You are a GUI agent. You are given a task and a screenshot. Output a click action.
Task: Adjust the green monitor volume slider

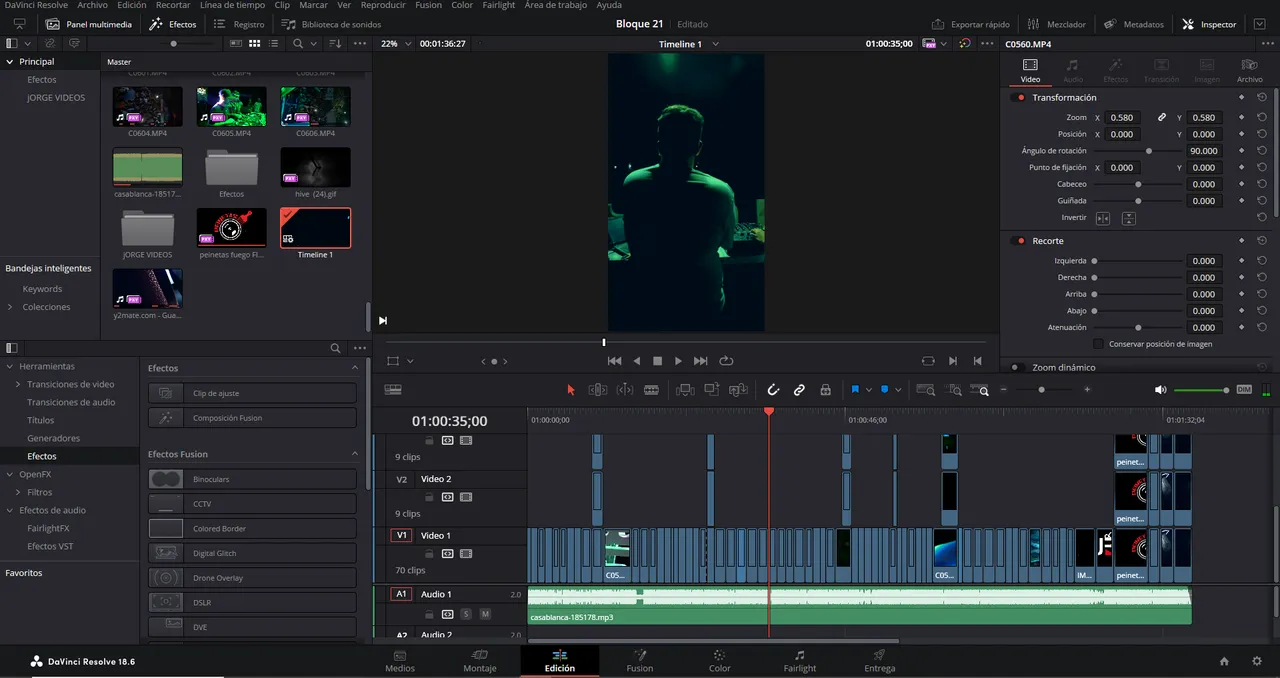point(1201,390)
